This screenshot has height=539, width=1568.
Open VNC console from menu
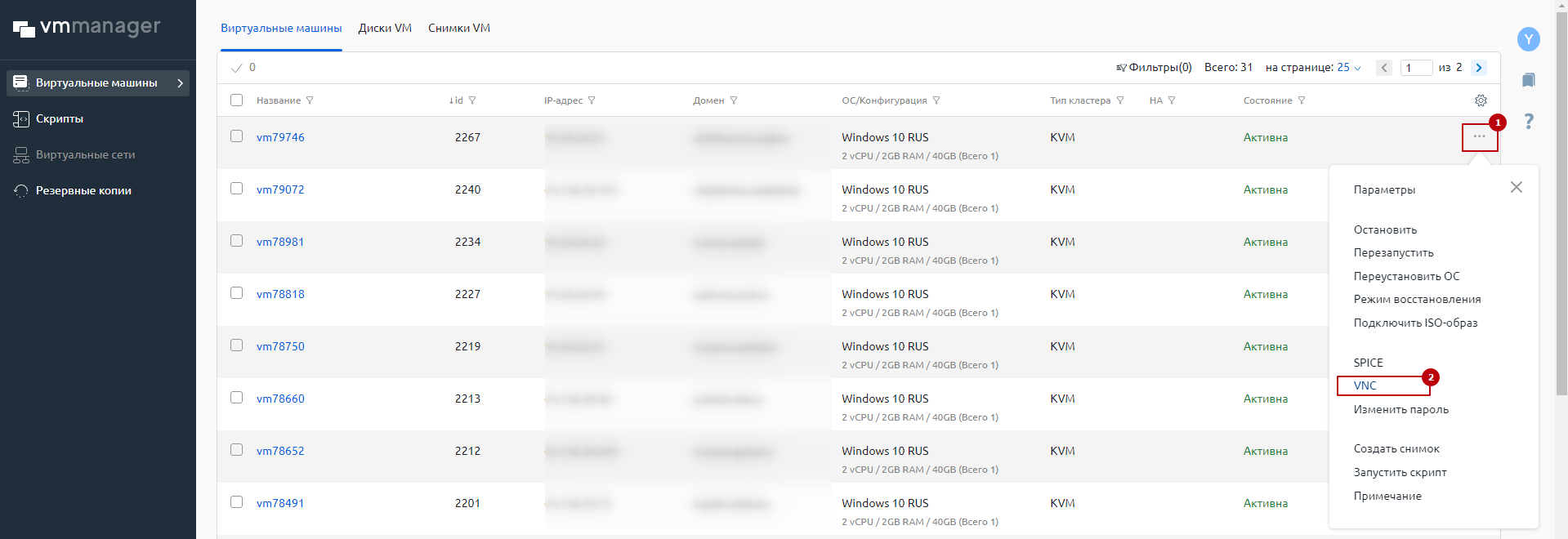click(1365, 385)
